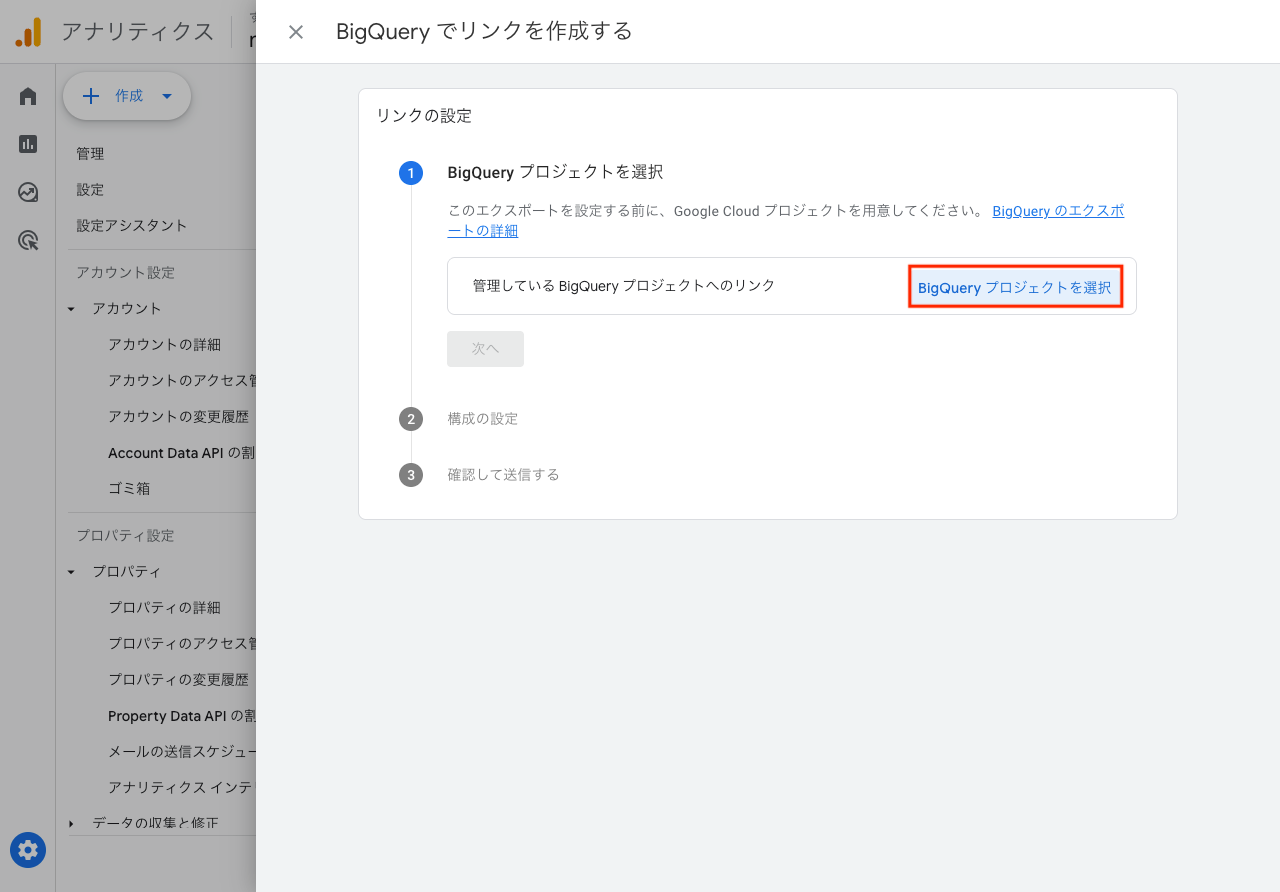Select step 3 確認して送信する

(503, 475)
